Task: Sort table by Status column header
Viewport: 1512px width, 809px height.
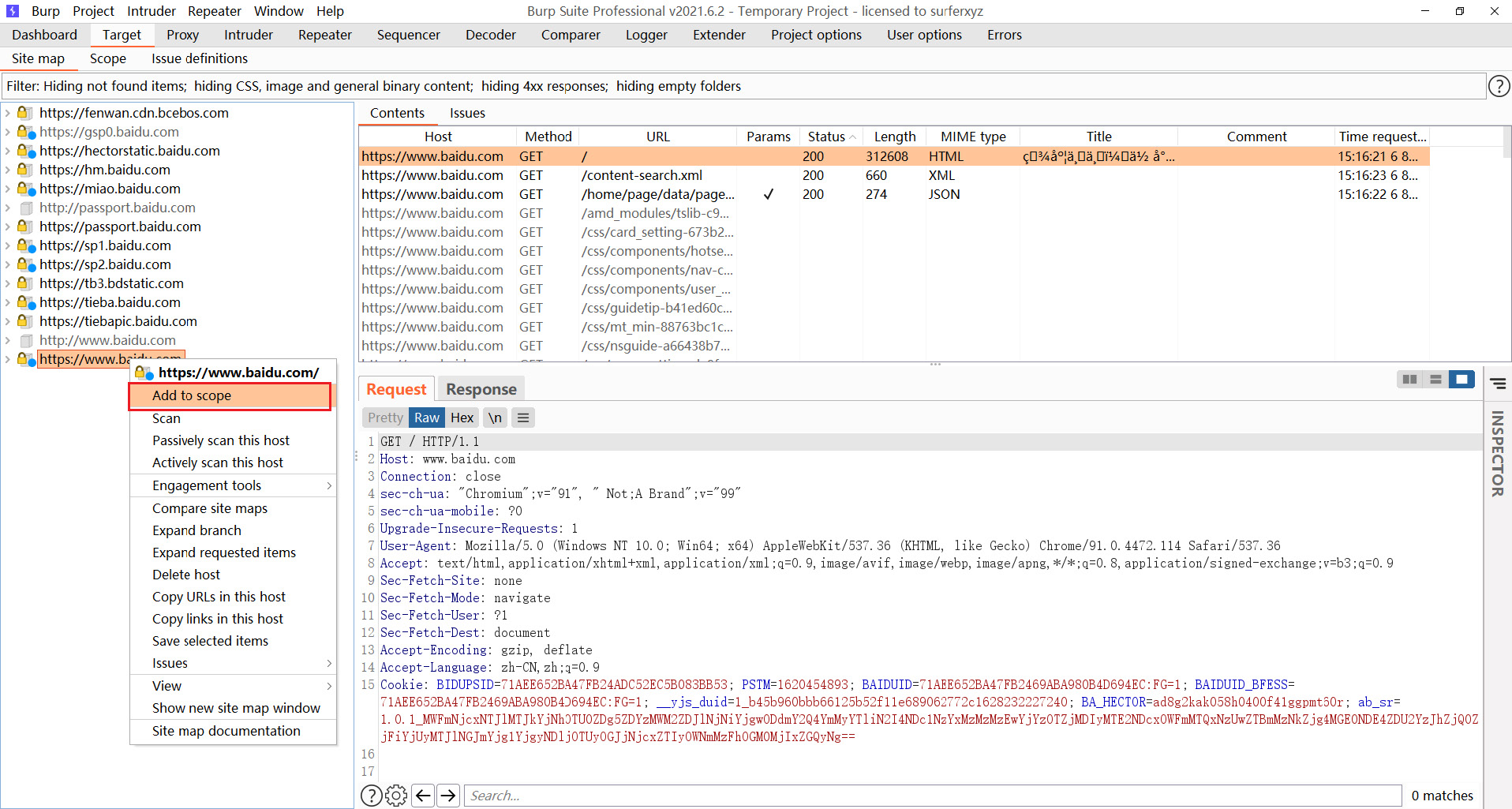Action: pos(831,137)
